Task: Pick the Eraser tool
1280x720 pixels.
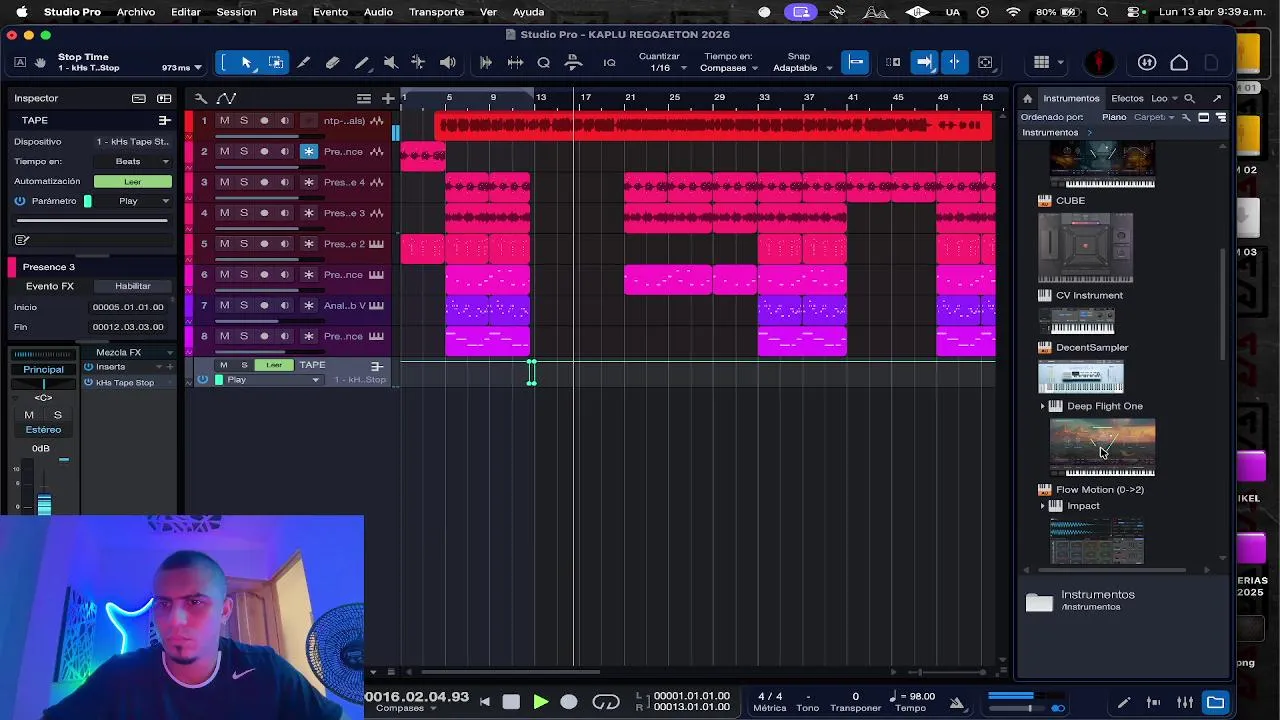Action: [x=333, y=63]
